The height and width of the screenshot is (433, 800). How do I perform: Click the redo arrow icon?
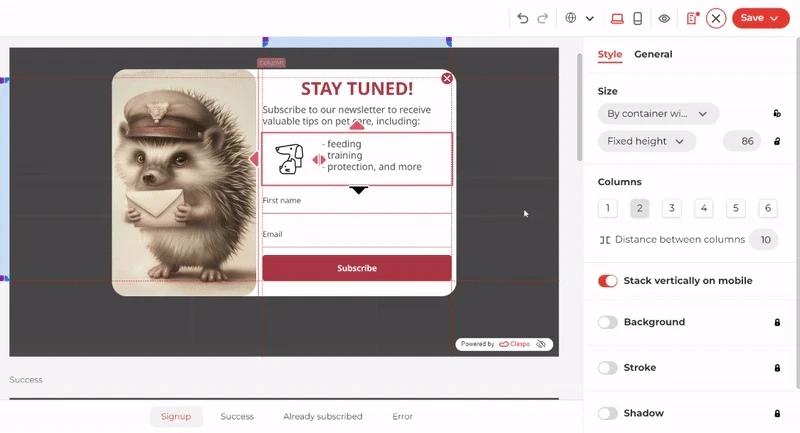click(x=542, y=18)
